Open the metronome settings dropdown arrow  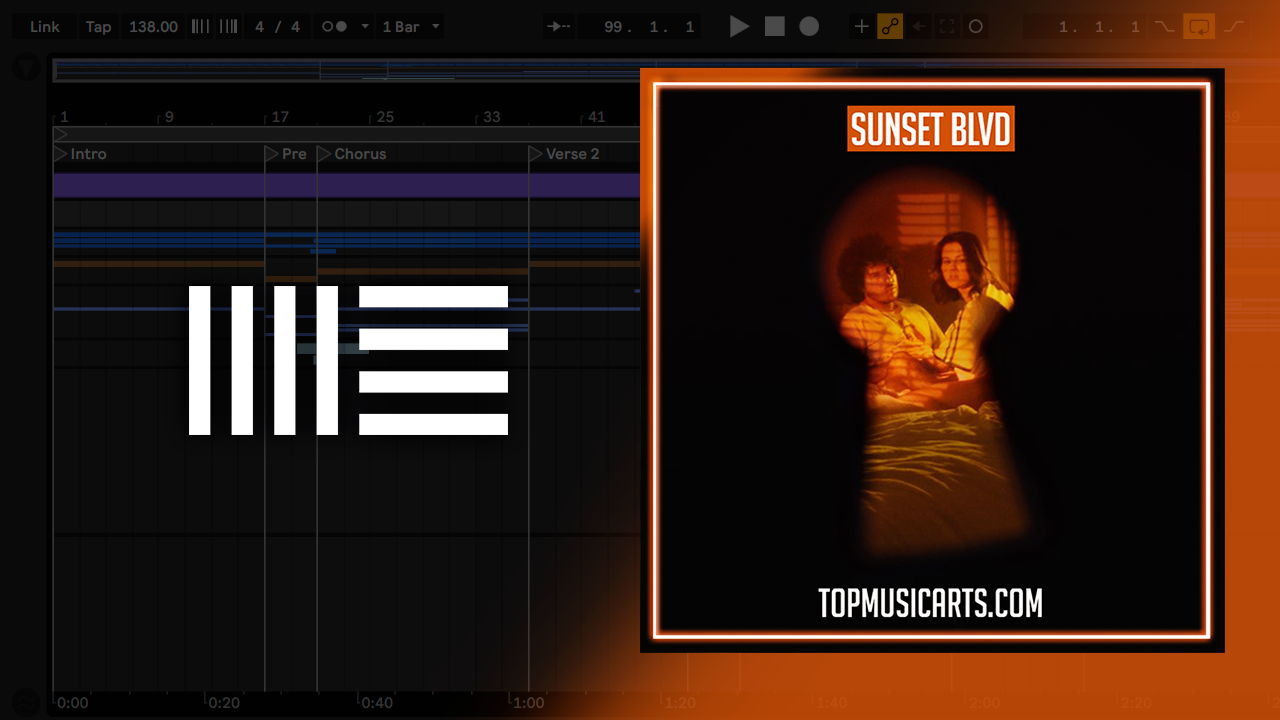[365, 27]
